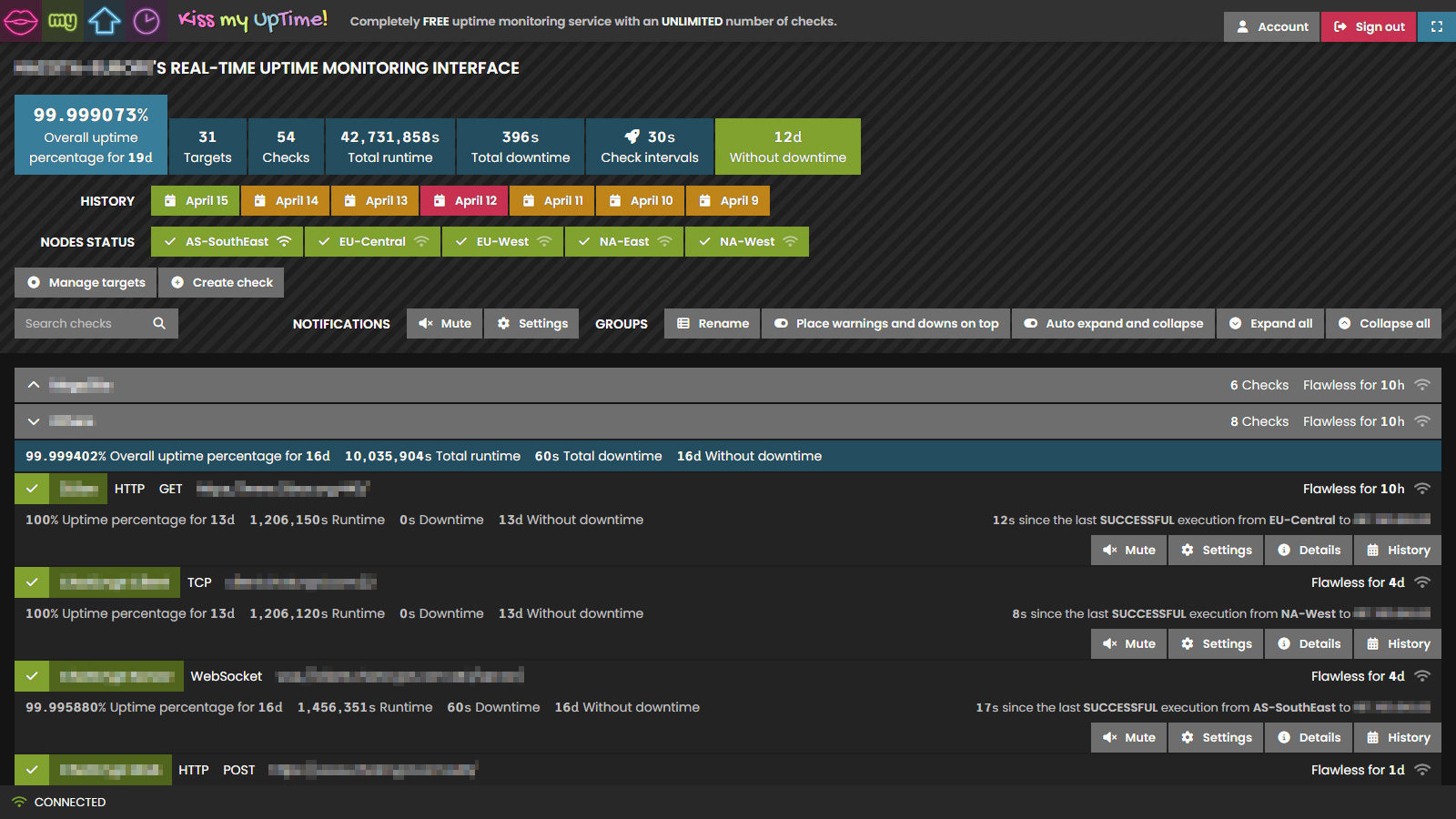
Task: Open April 12 history tab
Action: click(x=464, y=200)
